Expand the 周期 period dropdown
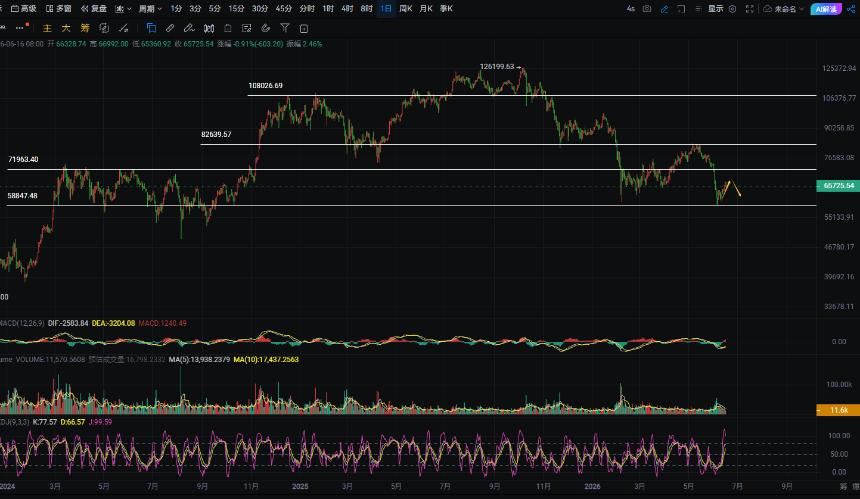Image resolution: width=860 pixels, height=499 pixels. tap(150, 9)
